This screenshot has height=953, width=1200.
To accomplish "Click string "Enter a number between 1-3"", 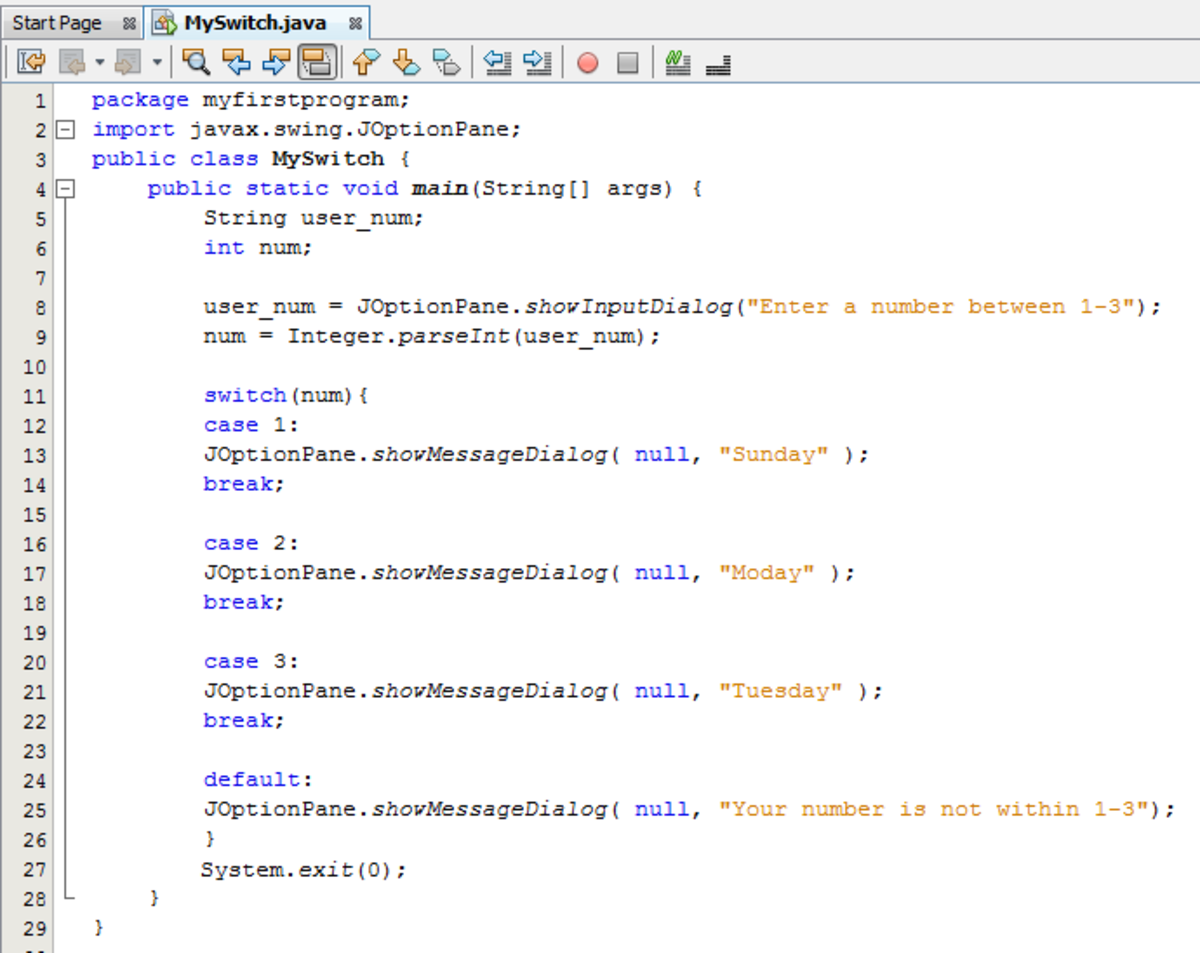I will (x=943, y=306).
